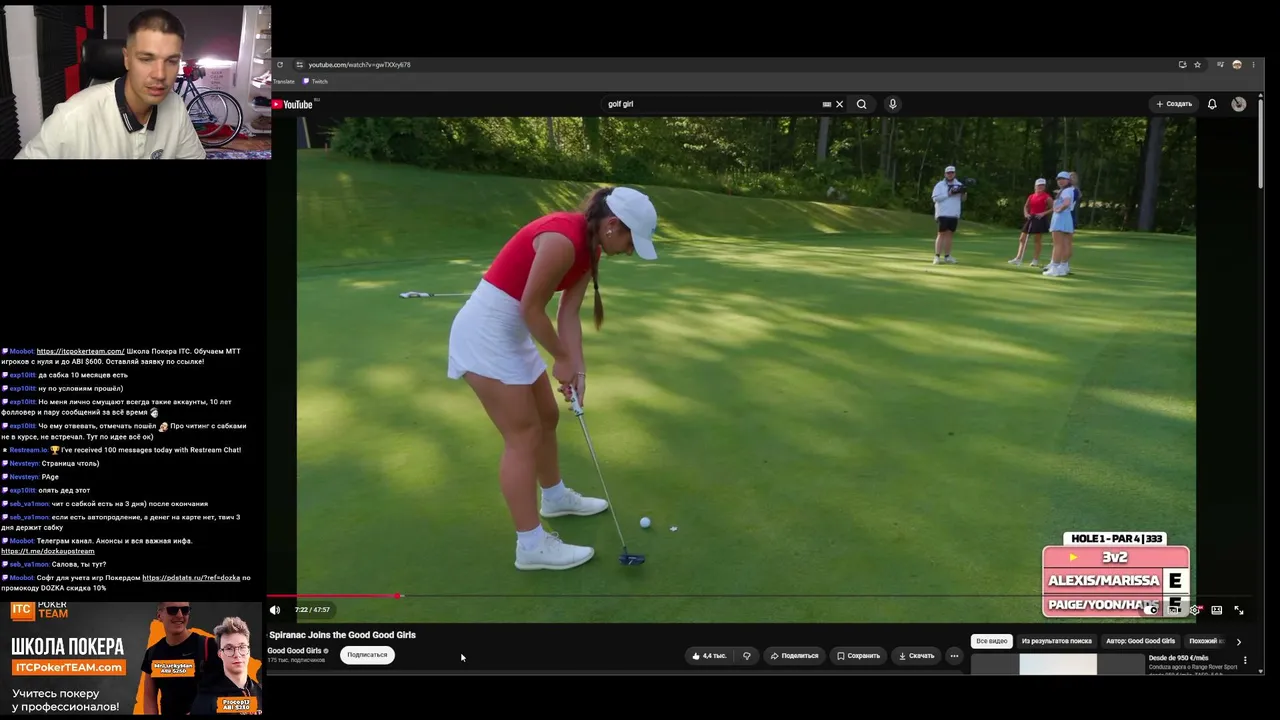Select the "Из результатов поиска" chip
Screen dimensions: 1280x720
(x=1056, y=641)
